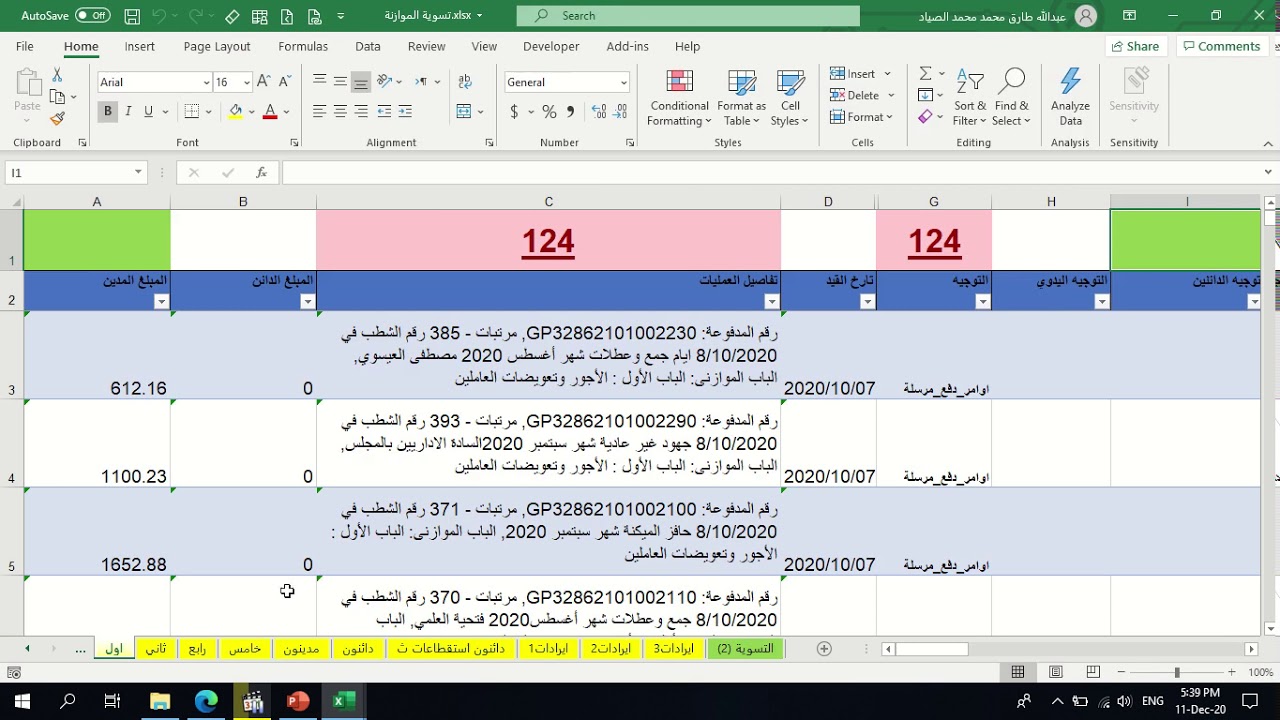Switch to Page Layout view icon
The width and height of the screenshot is (1280, 720).
[1055, 673]
